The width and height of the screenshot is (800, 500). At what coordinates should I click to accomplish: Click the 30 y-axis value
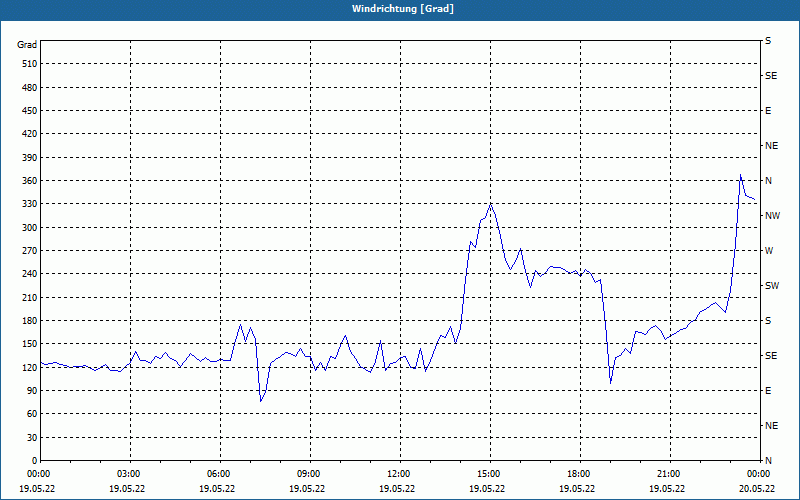click(x=32, y=437)
